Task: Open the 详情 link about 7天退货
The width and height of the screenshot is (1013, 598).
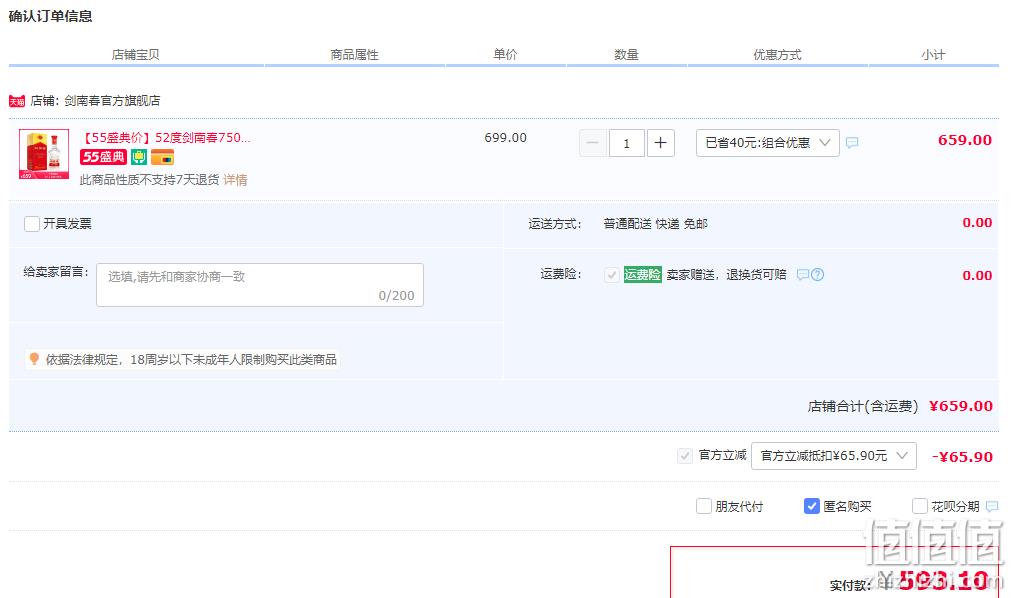Action: click(235, 180)
